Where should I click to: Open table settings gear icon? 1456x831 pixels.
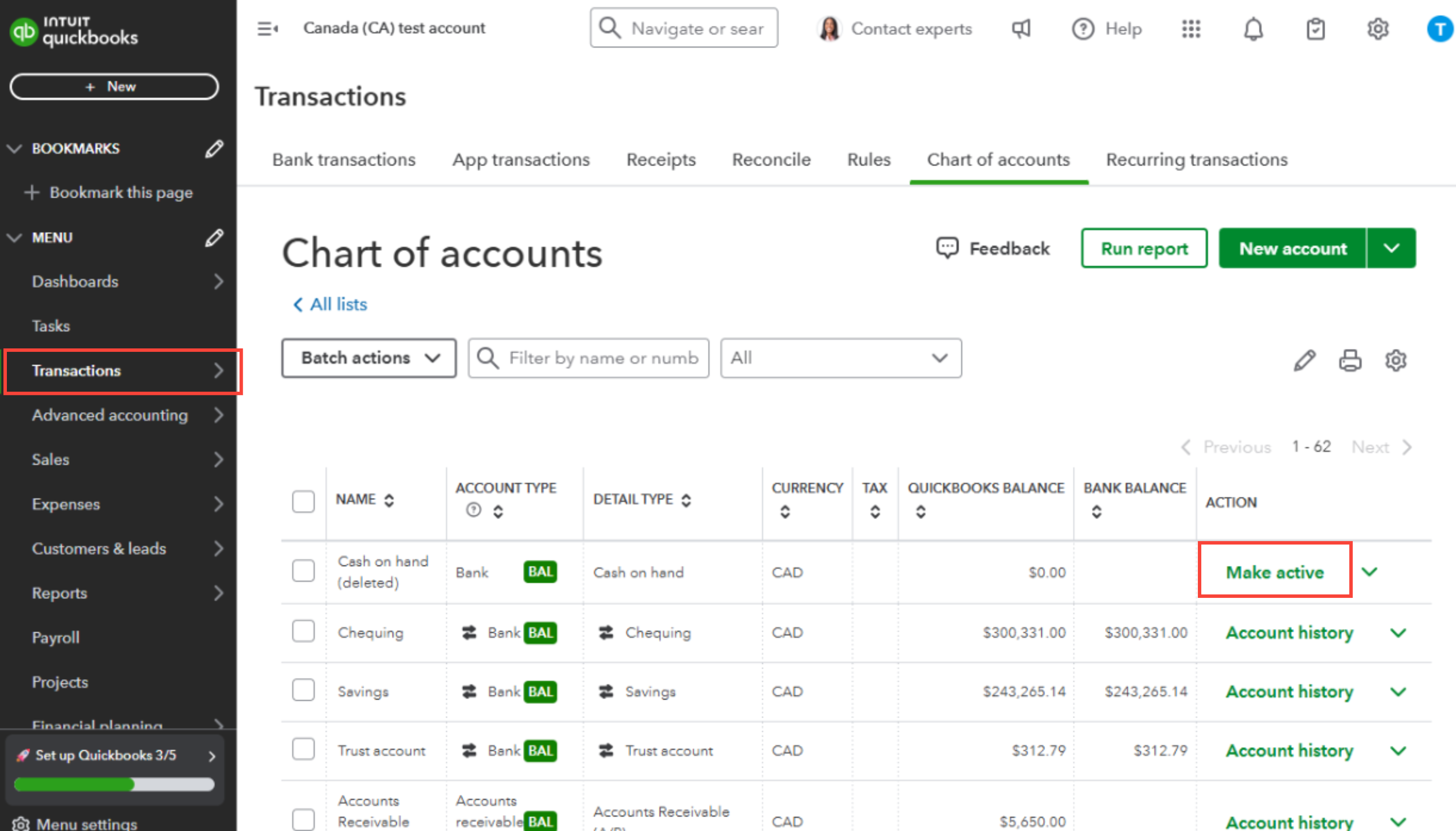click(1395, 360)
